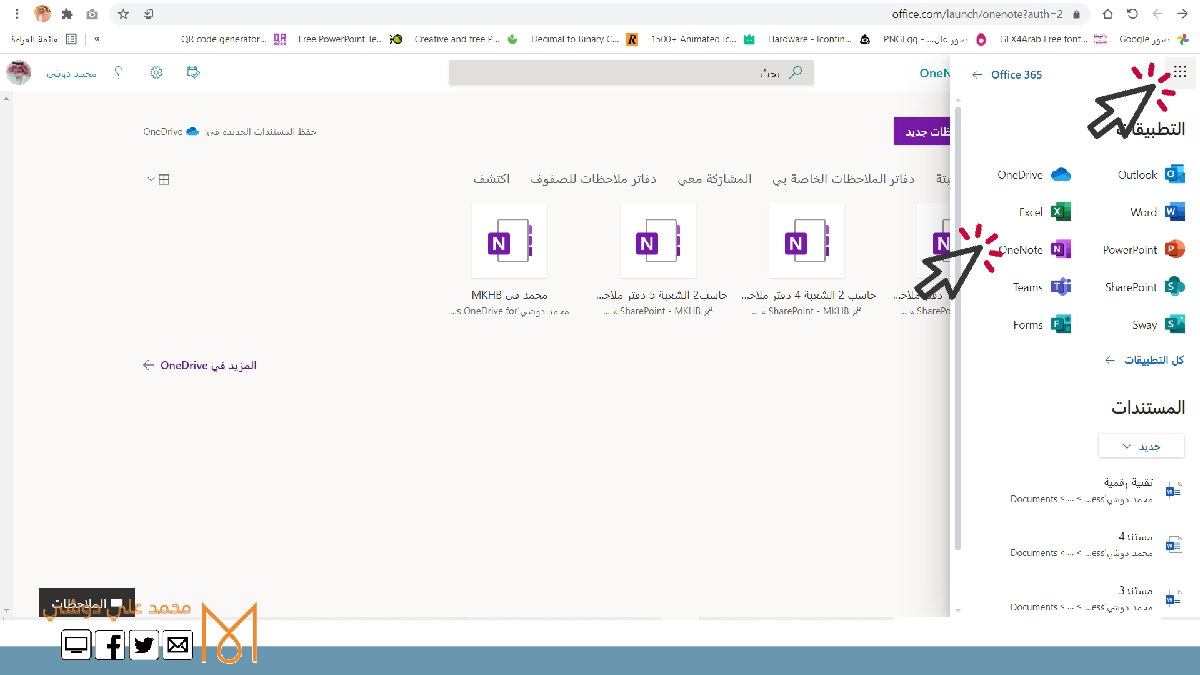Open دفاتر الملاحظات الخاصة بي tab
The width and height of the screenshot is (1200, 675).
(x=843, y=179)
